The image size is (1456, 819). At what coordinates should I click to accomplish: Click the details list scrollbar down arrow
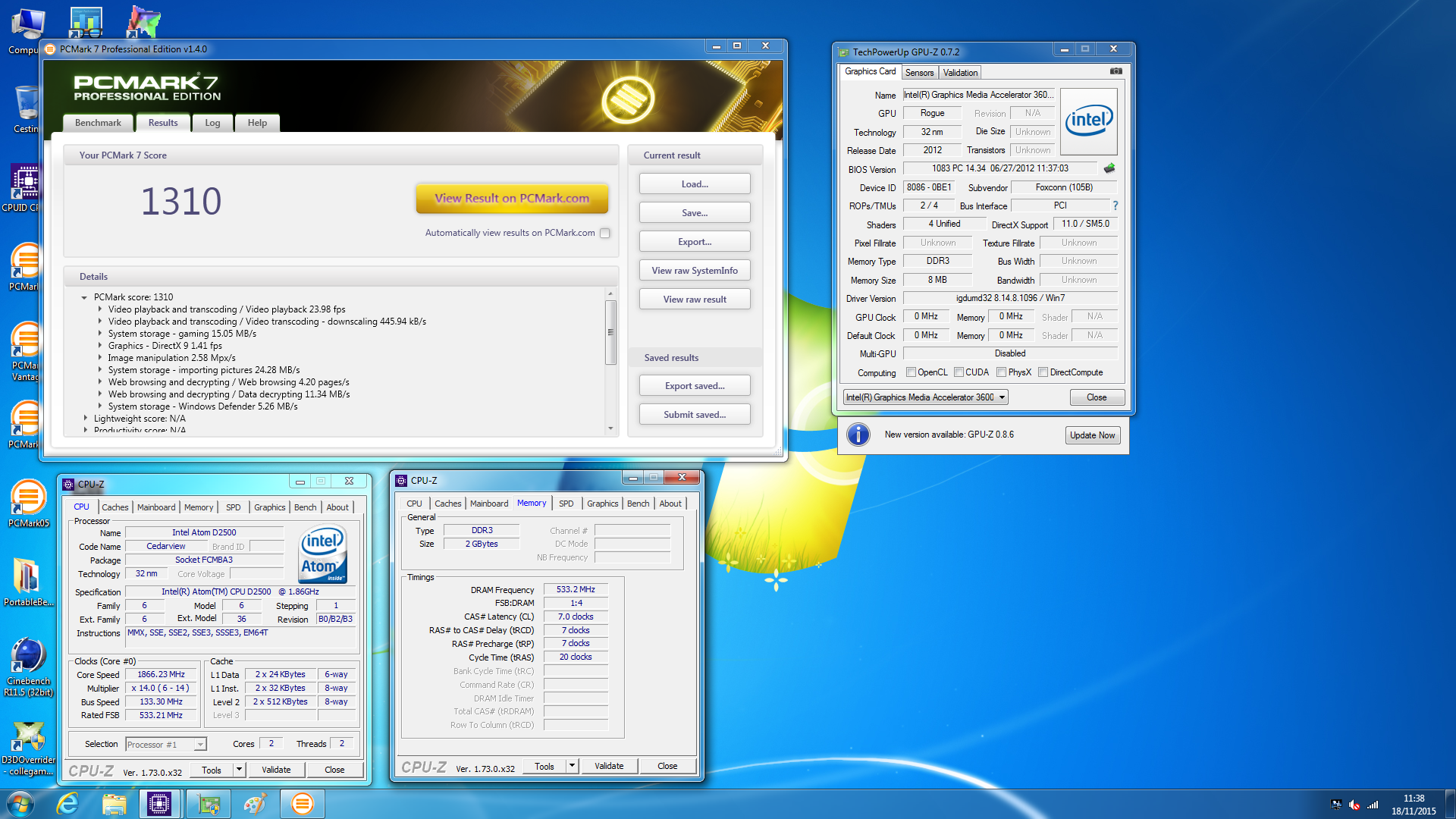pos(610,429)
